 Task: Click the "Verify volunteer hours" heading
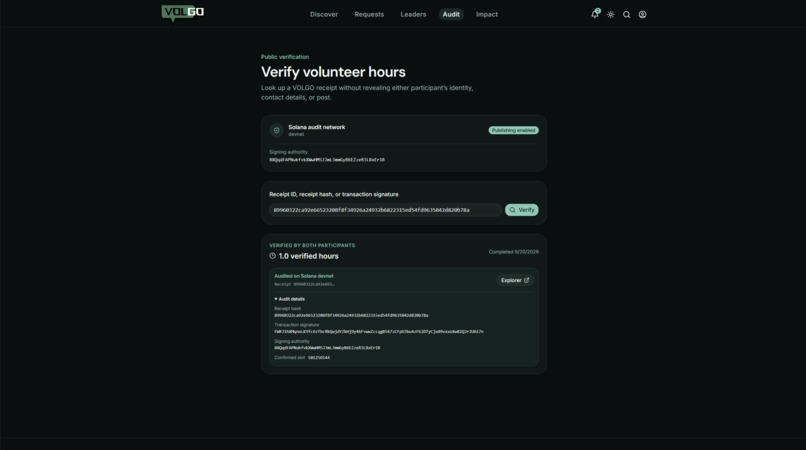(333, 72)
